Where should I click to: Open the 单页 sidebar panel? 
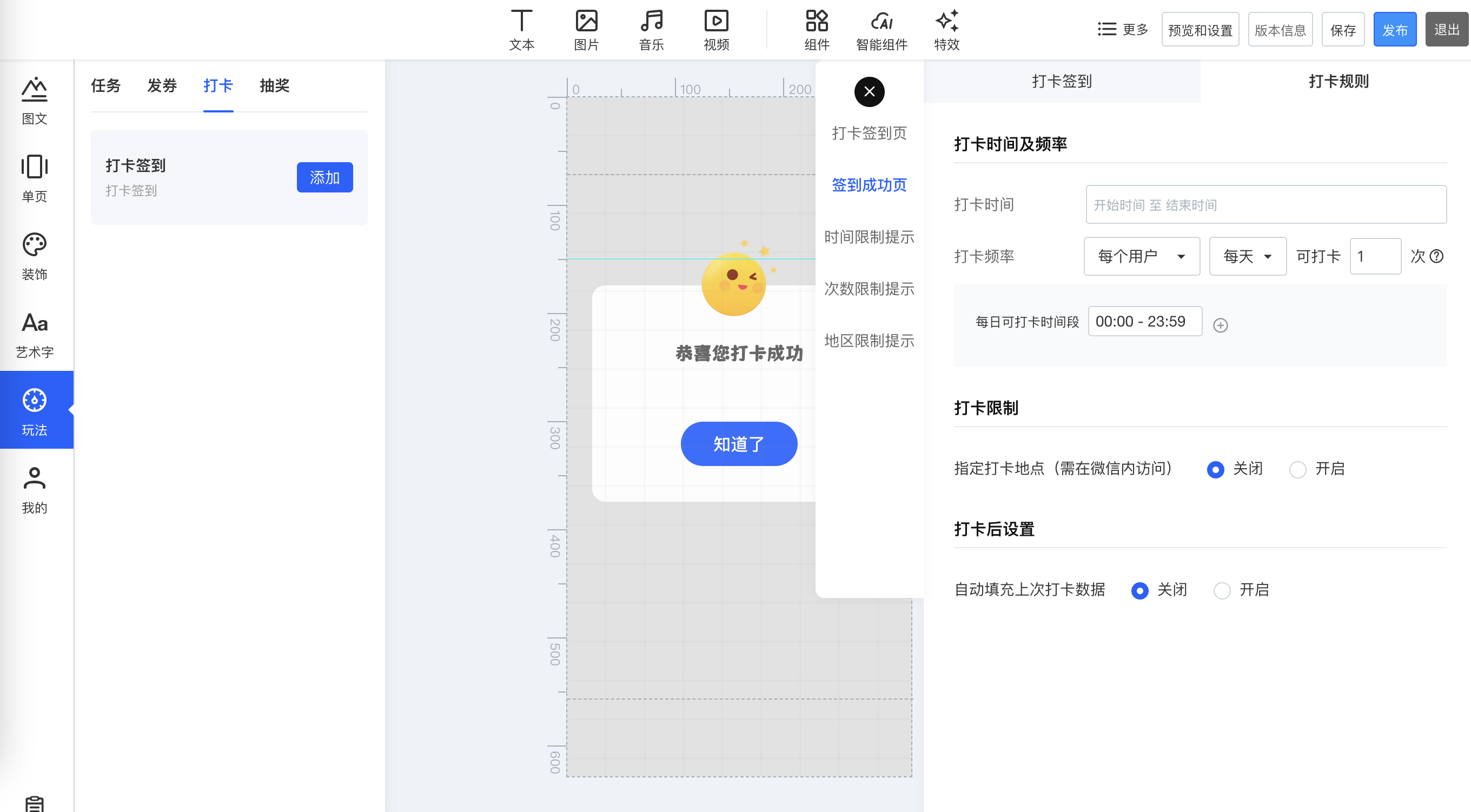34,178
